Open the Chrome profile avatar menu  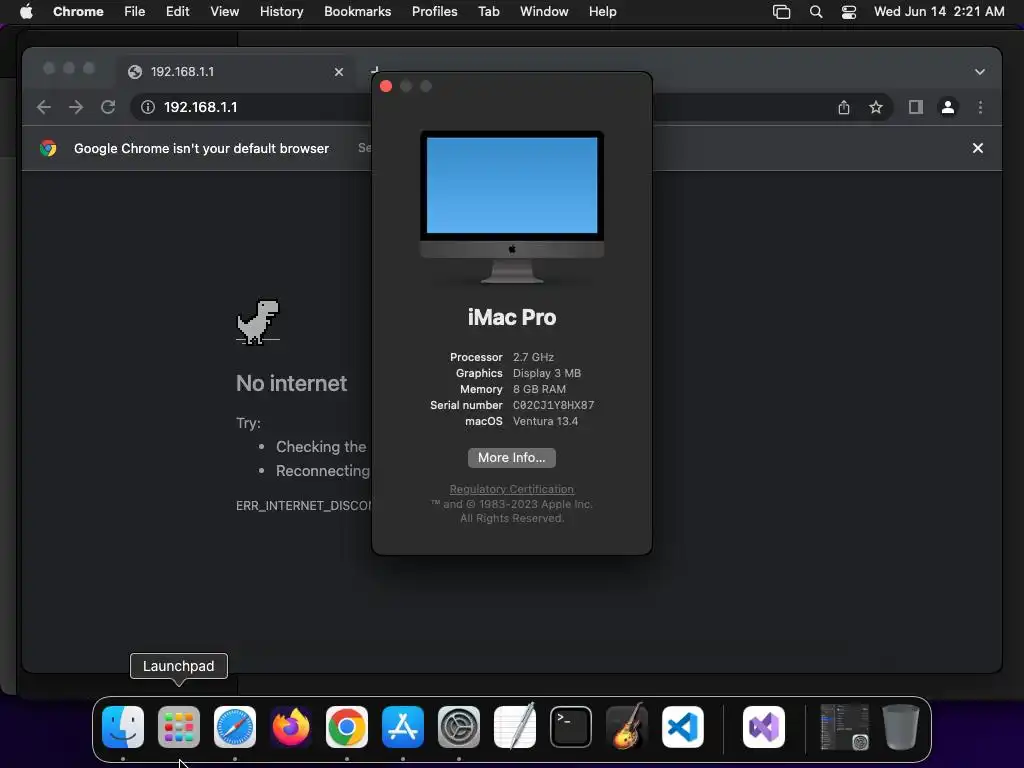pos(948,107)
